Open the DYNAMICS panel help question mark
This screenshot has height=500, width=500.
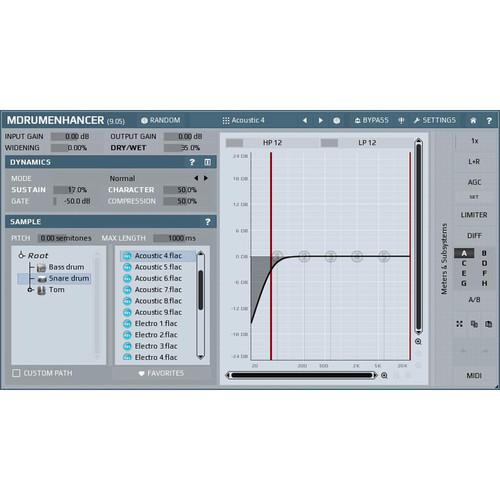[192, 162]
